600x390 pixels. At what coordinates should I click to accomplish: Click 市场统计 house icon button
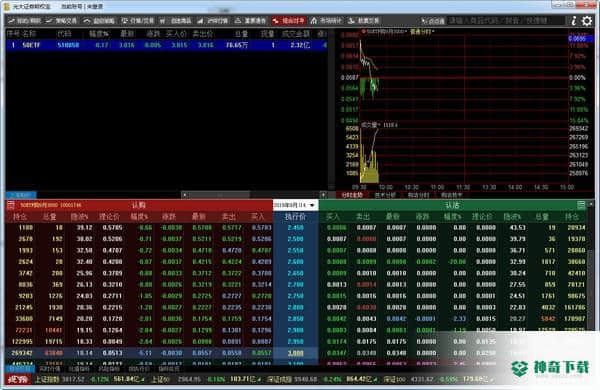point(326,21)
